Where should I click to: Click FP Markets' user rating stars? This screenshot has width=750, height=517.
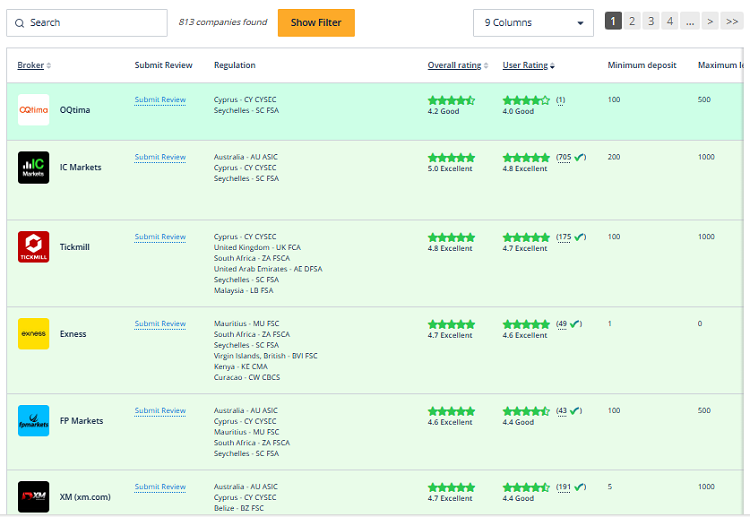click(526, 411)
